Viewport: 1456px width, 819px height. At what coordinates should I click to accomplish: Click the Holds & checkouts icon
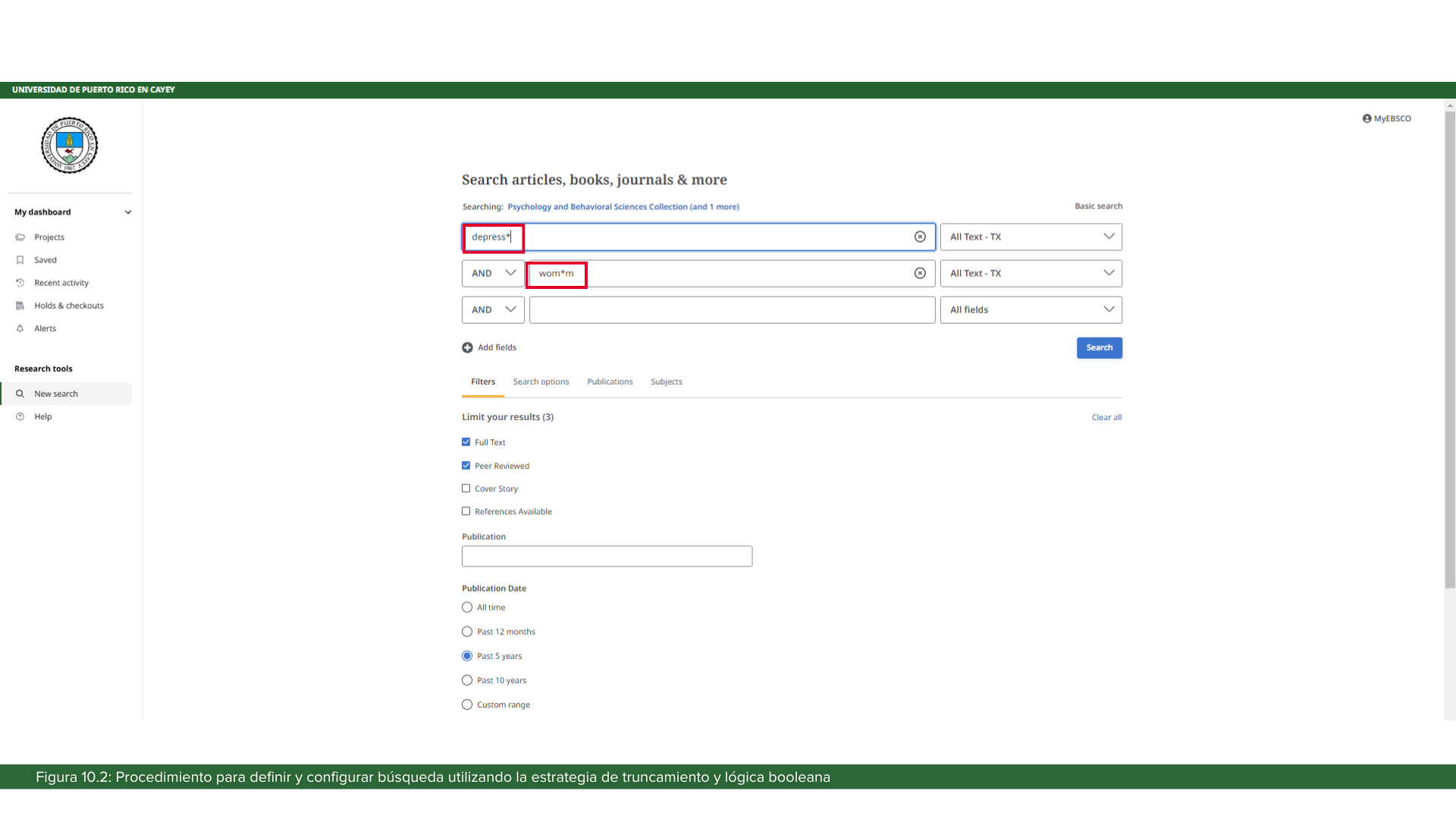[21, 305]
